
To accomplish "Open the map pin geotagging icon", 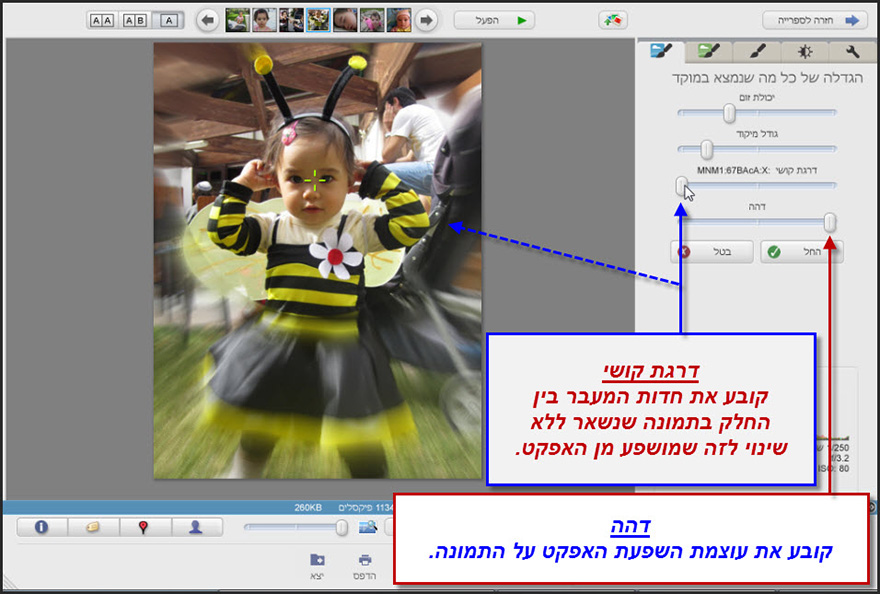I will click(x=144, y=527).
